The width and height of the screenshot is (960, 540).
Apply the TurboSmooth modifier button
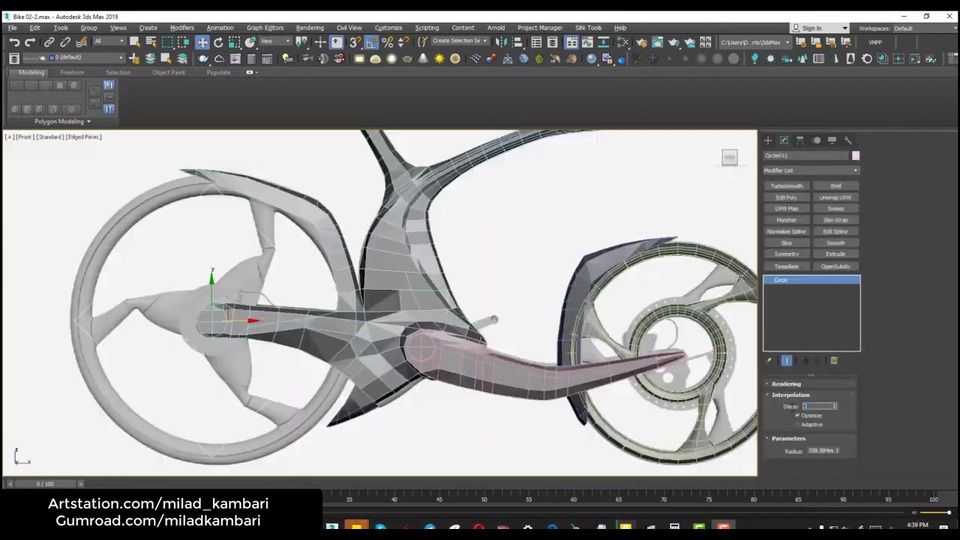pyautogui.click(x=786, y=186)
